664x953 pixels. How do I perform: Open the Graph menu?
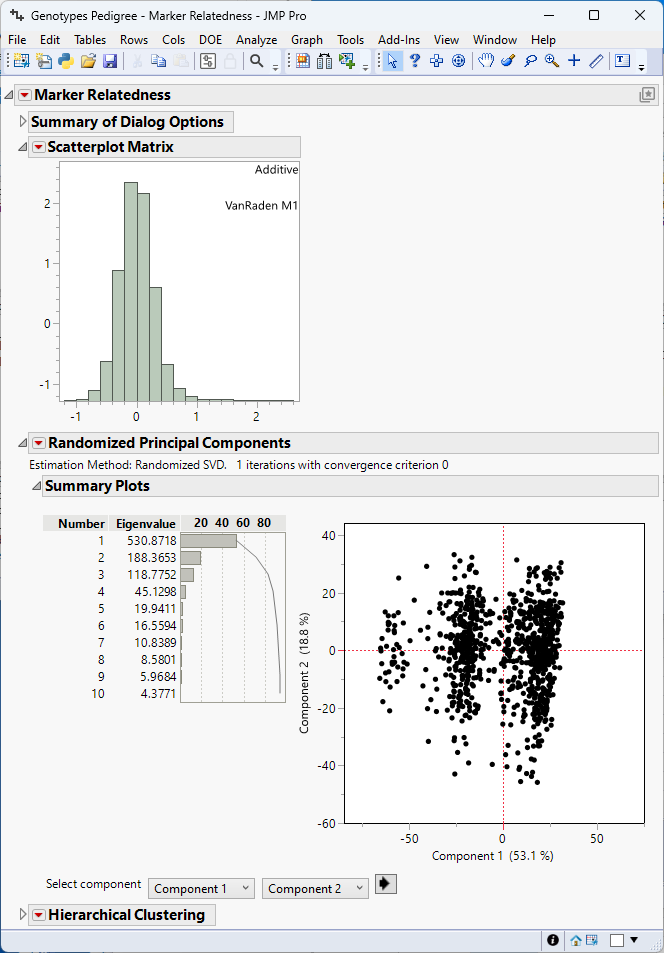coord(306,40)
